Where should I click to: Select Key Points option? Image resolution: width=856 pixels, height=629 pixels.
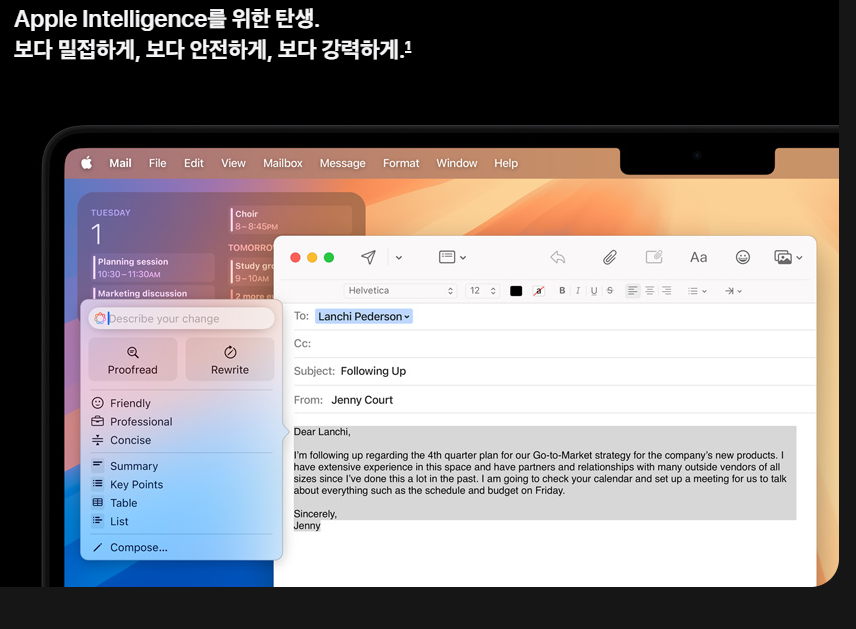click(127, 484)
